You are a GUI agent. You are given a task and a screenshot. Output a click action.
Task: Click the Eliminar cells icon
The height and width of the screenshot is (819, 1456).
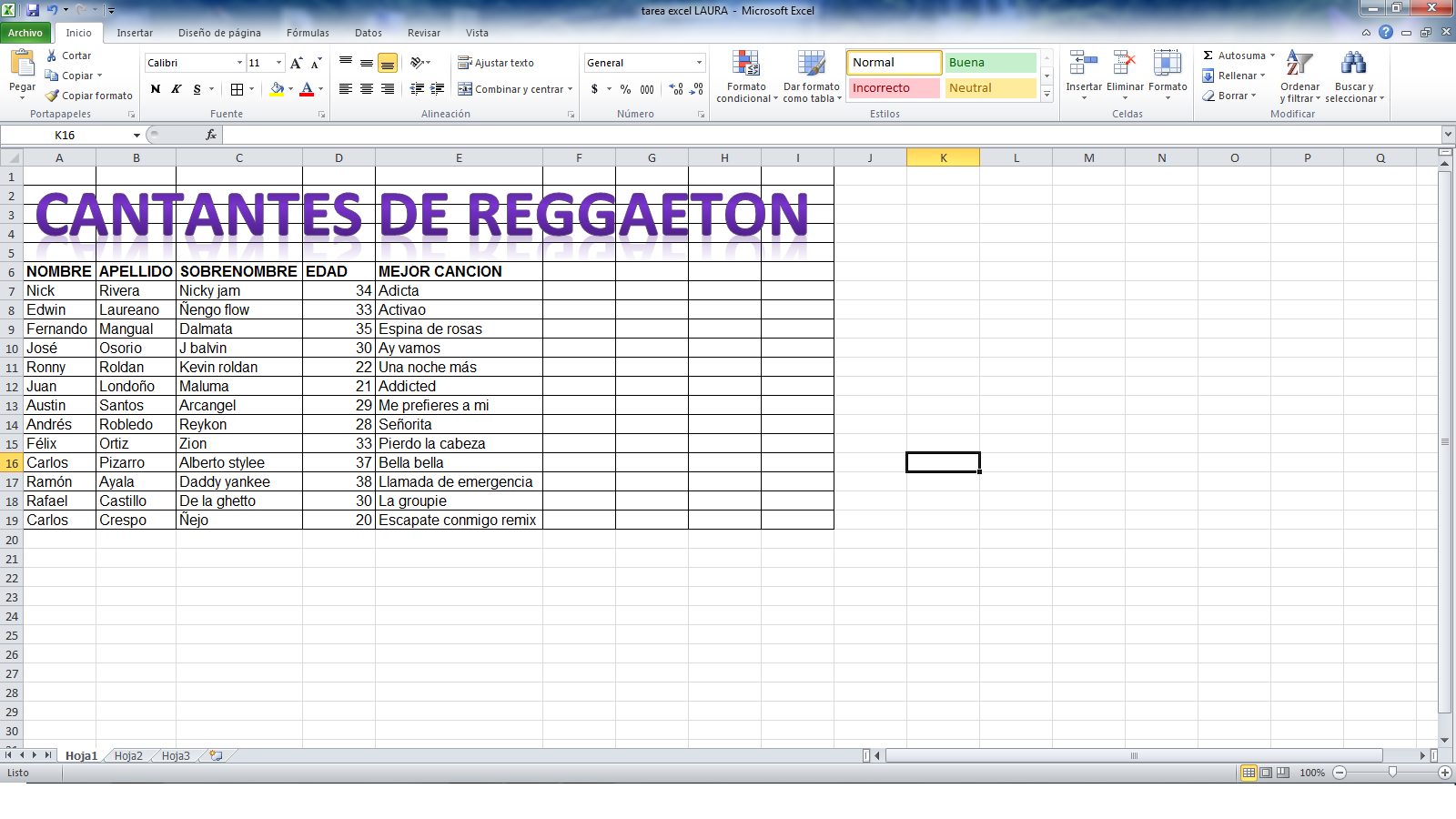point(1125,64)
